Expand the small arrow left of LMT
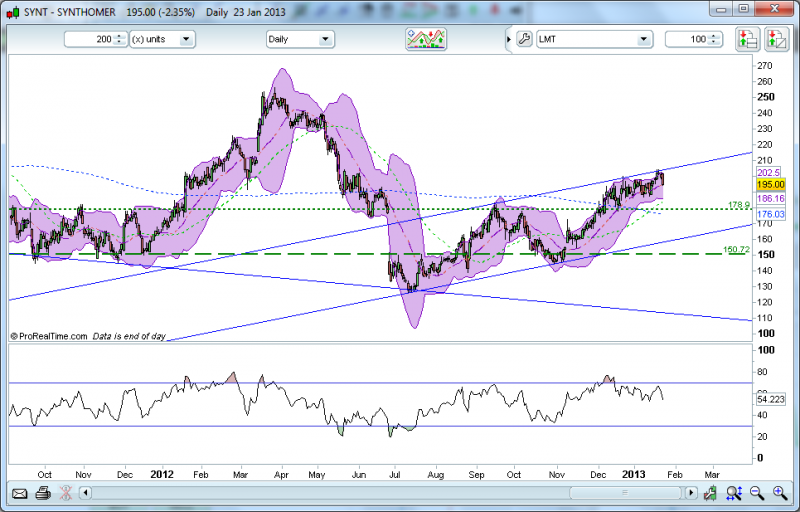Screen dimensions: 800x512 tap(508, 40)
